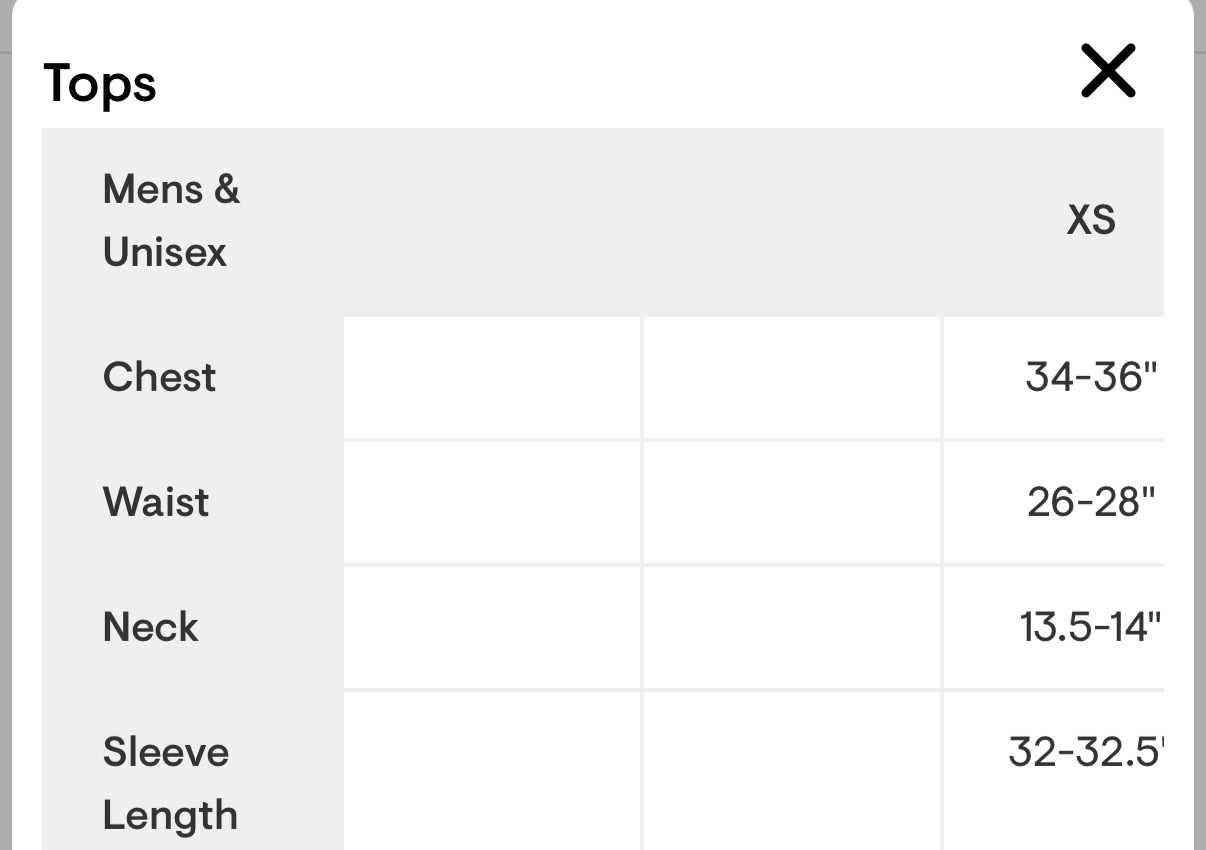The height and width of the screenshot is (850, 1206).
Task: Select the Waist row label
Action: (156, 502)
